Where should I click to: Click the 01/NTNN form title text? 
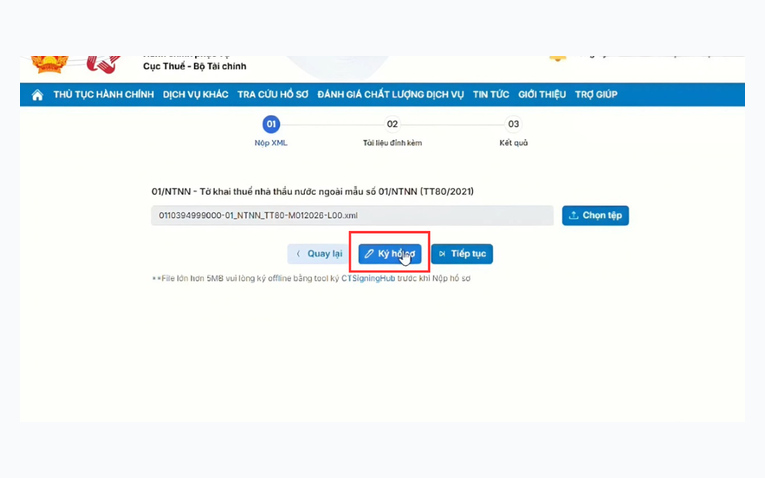(312, 192)
